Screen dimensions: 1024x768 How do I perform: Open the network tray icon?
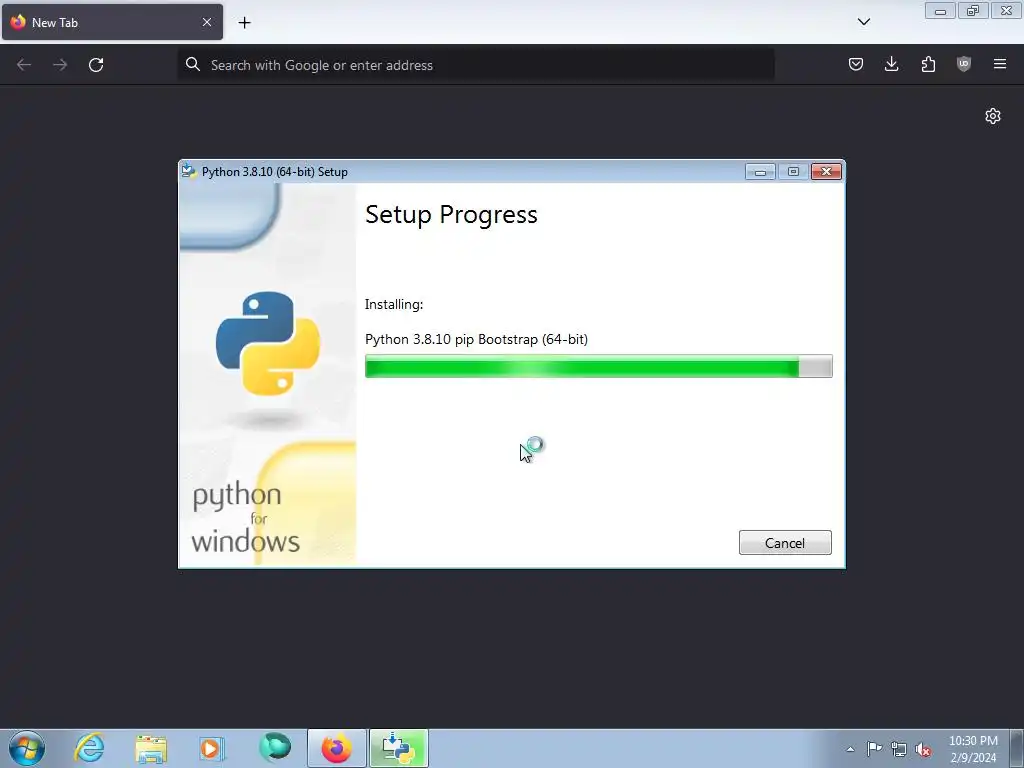click(899, 749)
